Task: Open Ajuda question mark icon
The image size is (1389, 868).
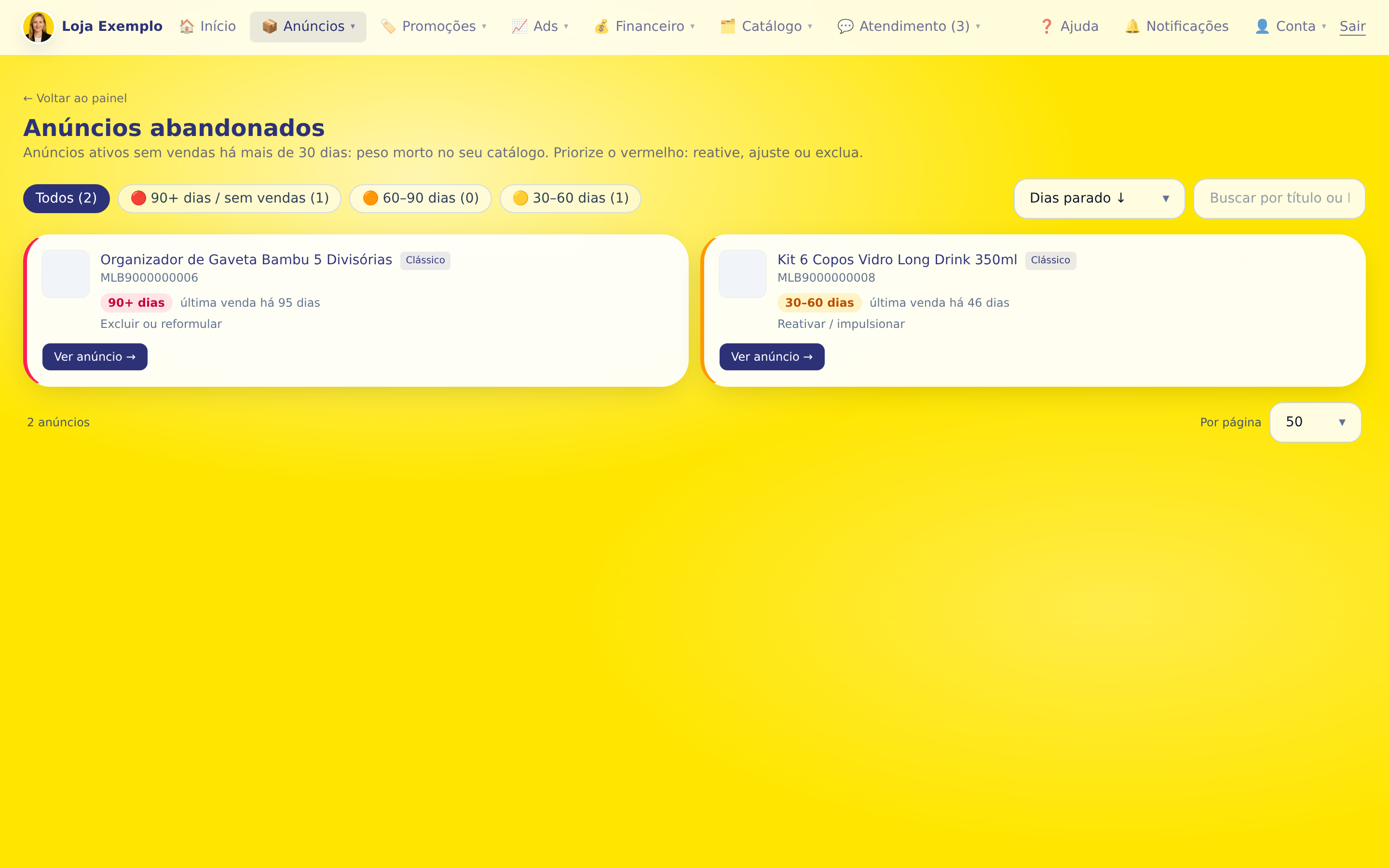Action: pos(1047,27)
